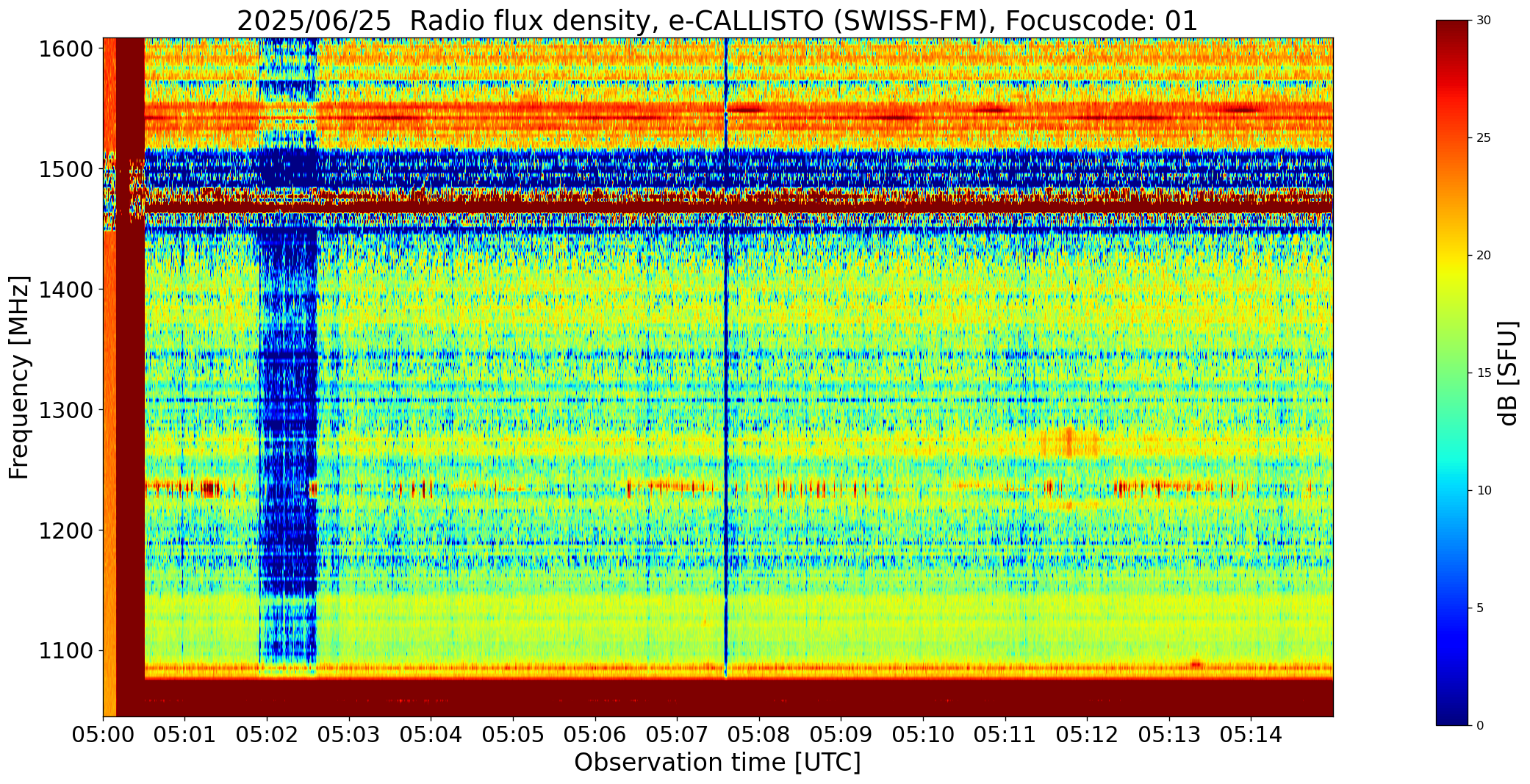
Task: Click the 1200 frequency tick label
Action: (66, 531)
